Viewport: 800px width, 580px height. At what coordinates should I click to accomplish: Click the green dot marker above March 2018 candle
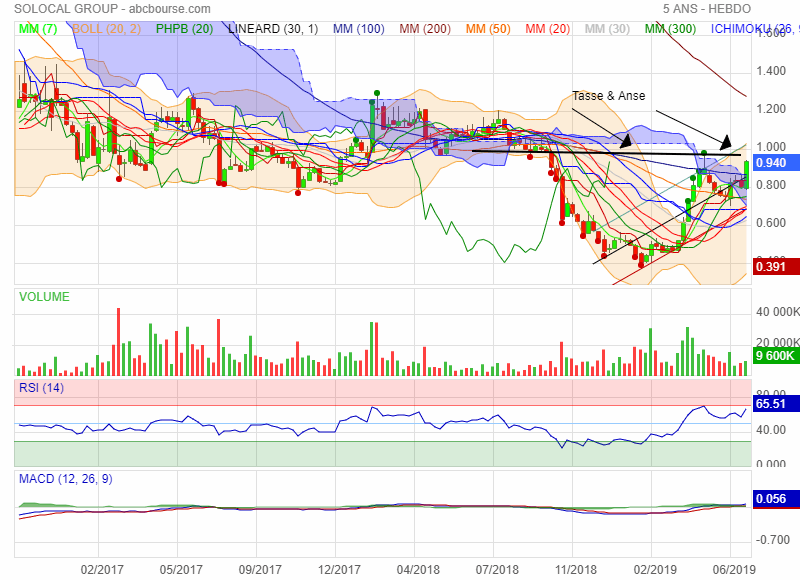coord(377,93)
